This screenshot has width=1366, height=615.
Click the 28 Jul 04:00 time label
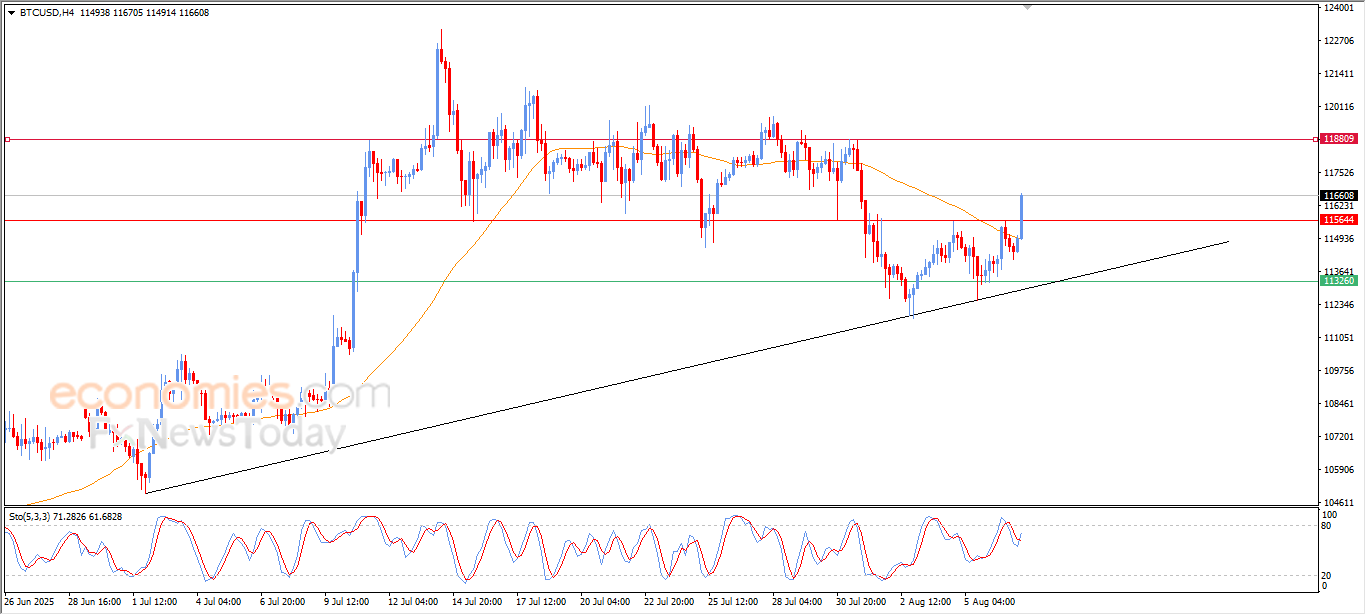(x=797, y=602)
